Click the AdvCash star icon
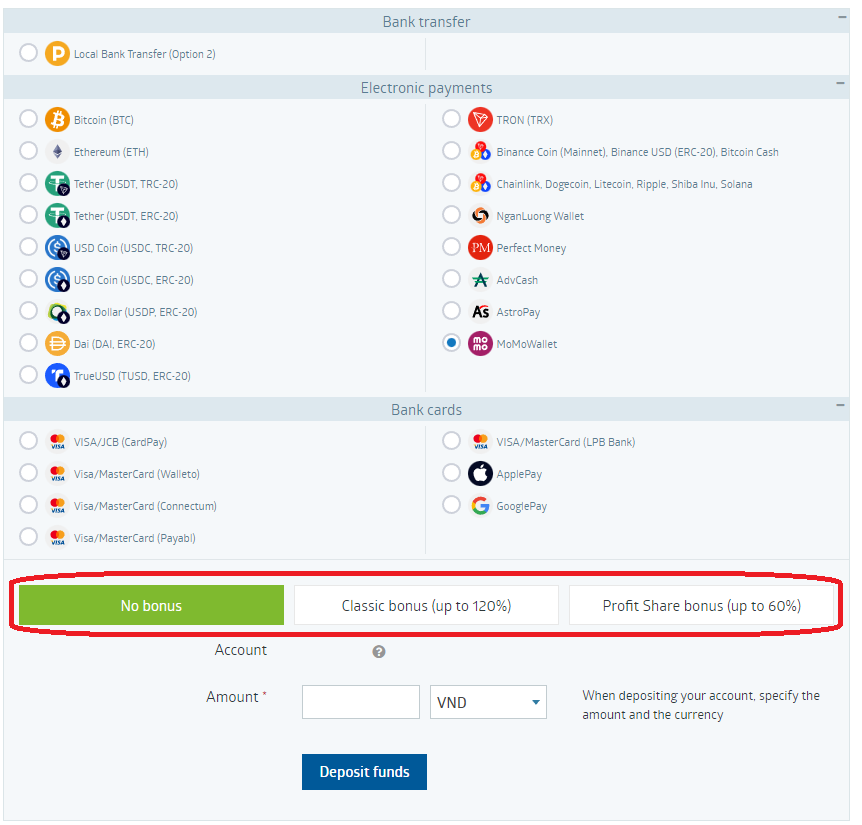This screenshot has height=825, width=862. (x=480, y=280)
